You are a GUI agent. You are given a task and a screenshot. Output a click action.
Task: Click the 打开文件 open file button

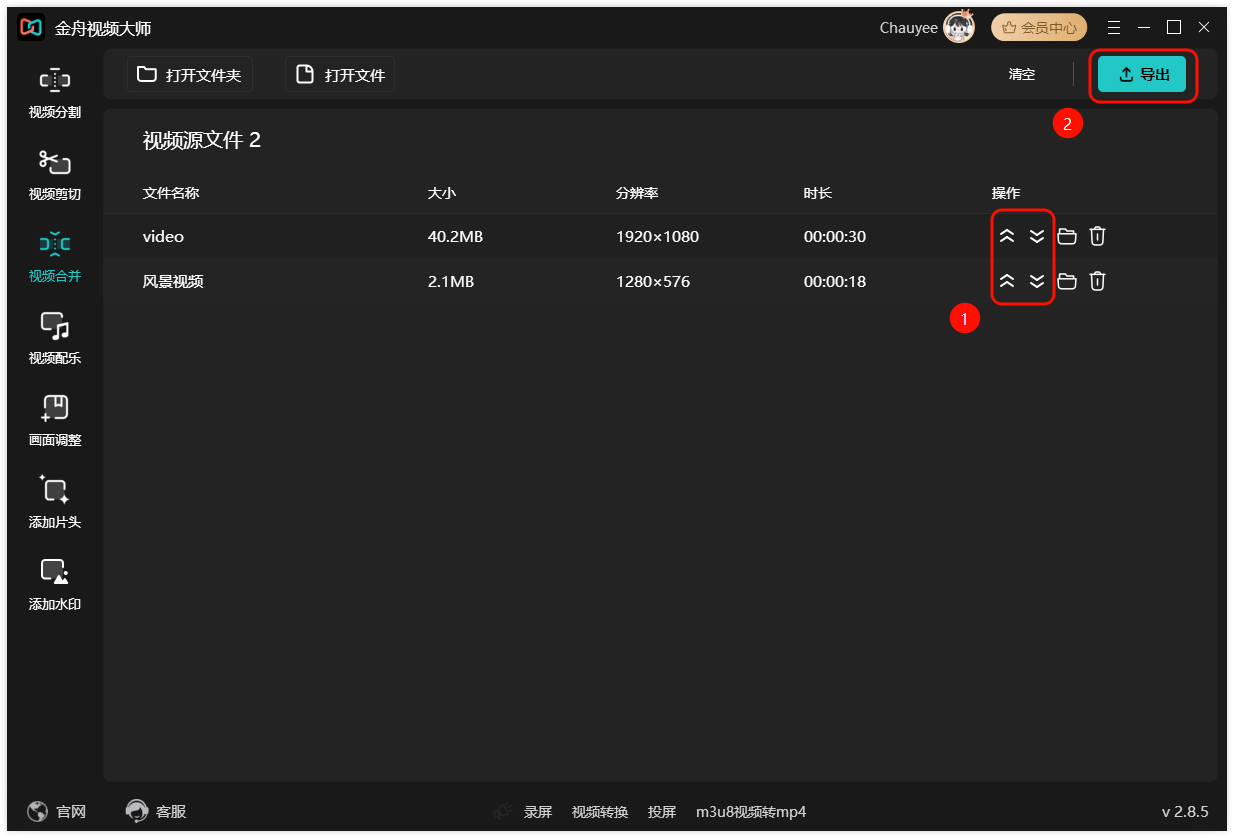point(340,75)
